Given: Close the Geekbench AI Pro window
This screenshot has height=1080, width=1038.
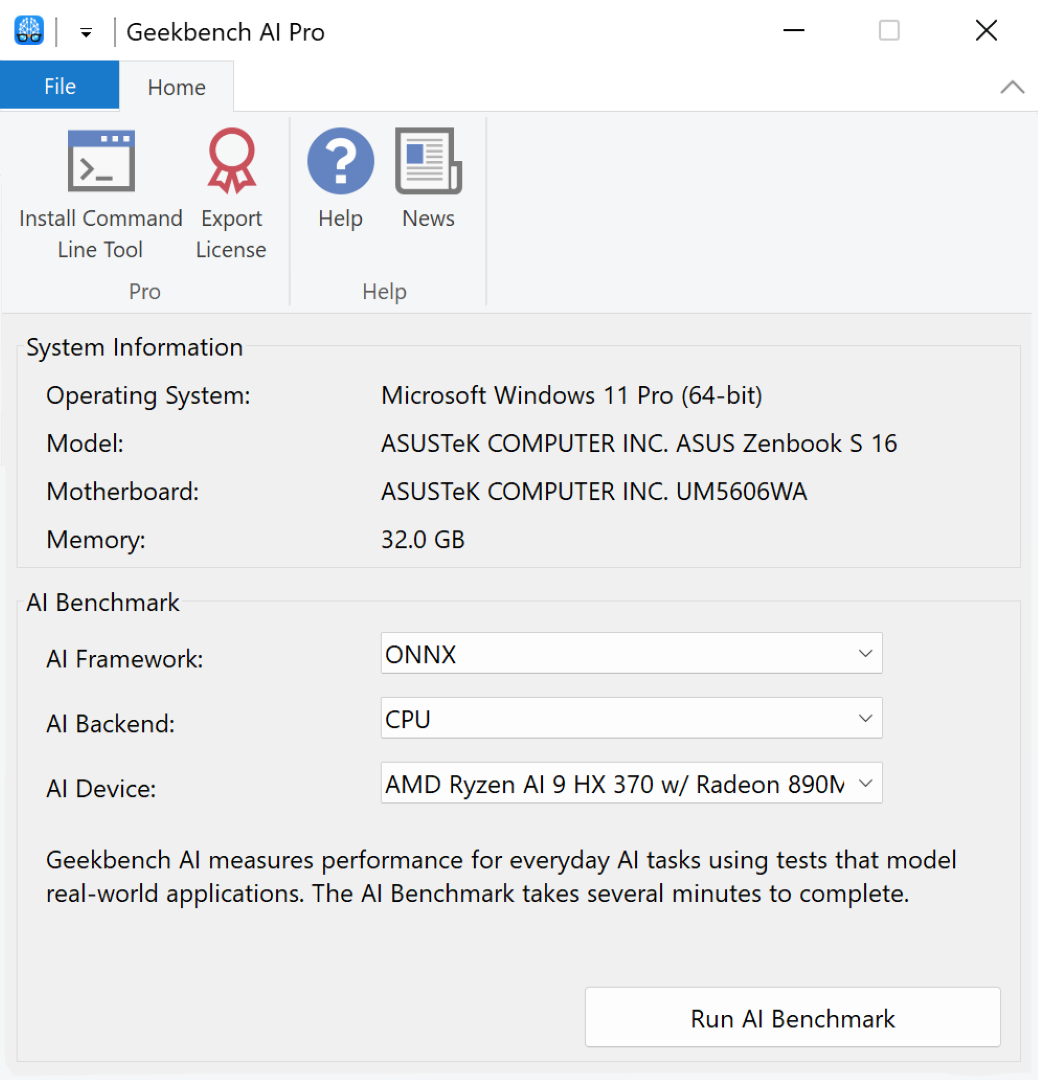Looking at the screenshot, I should coord(986,30).
